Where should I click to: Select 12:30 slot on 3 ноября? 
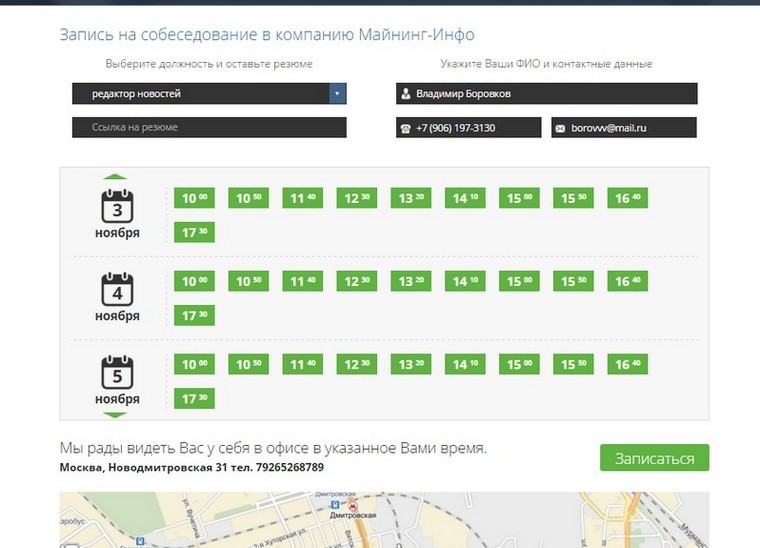point(357,198)
